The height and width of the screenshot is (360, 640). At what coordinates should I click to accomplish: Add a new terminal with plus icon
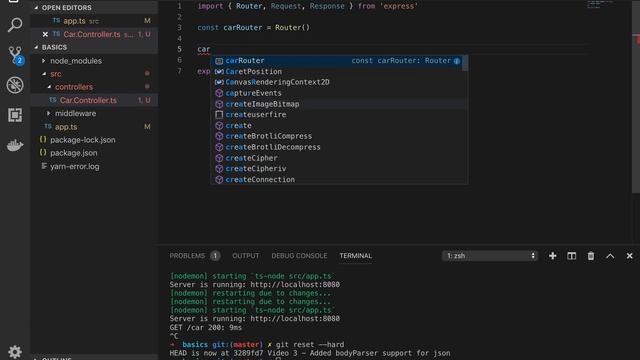552,256
